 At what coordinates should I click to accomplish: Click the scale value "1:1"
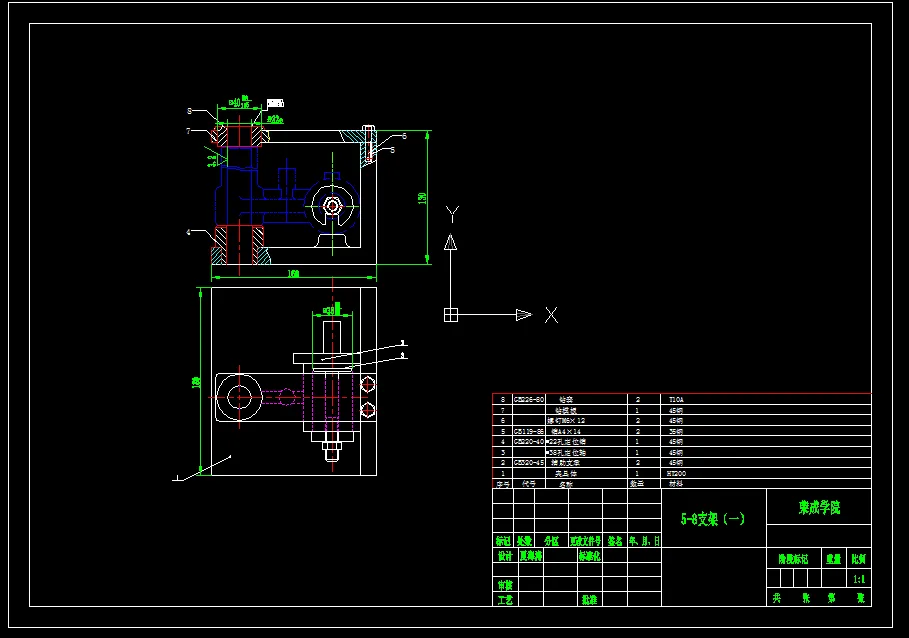click(x=859, y=579)
